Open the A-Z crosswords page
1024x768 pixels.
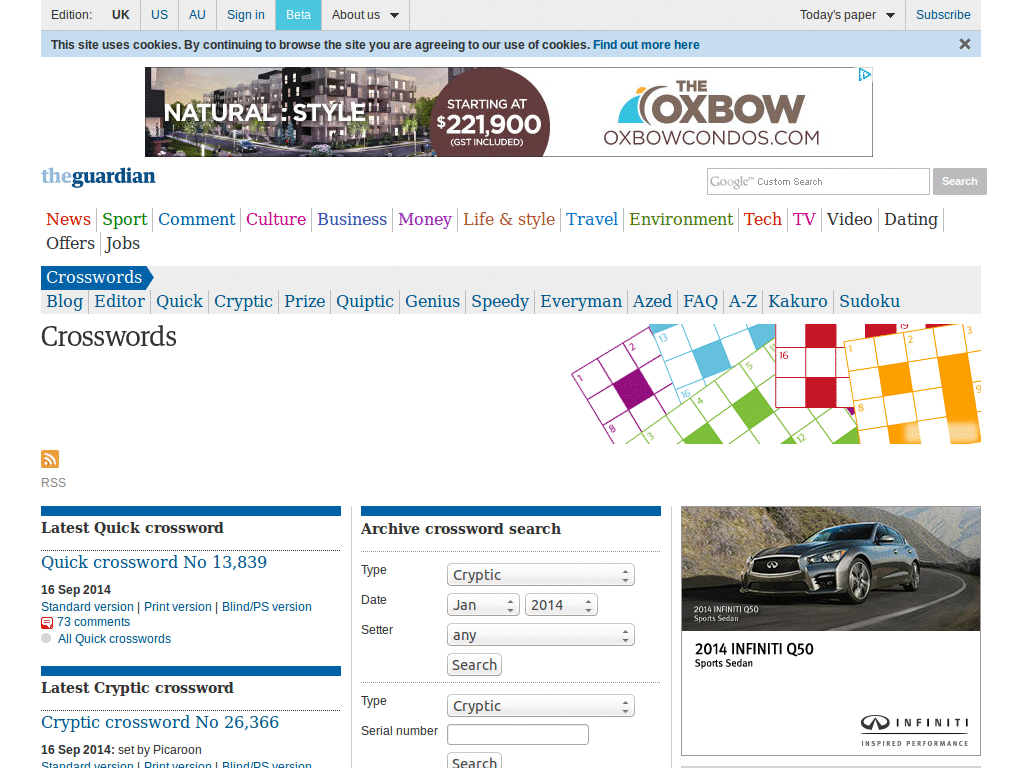coord(743,302)
